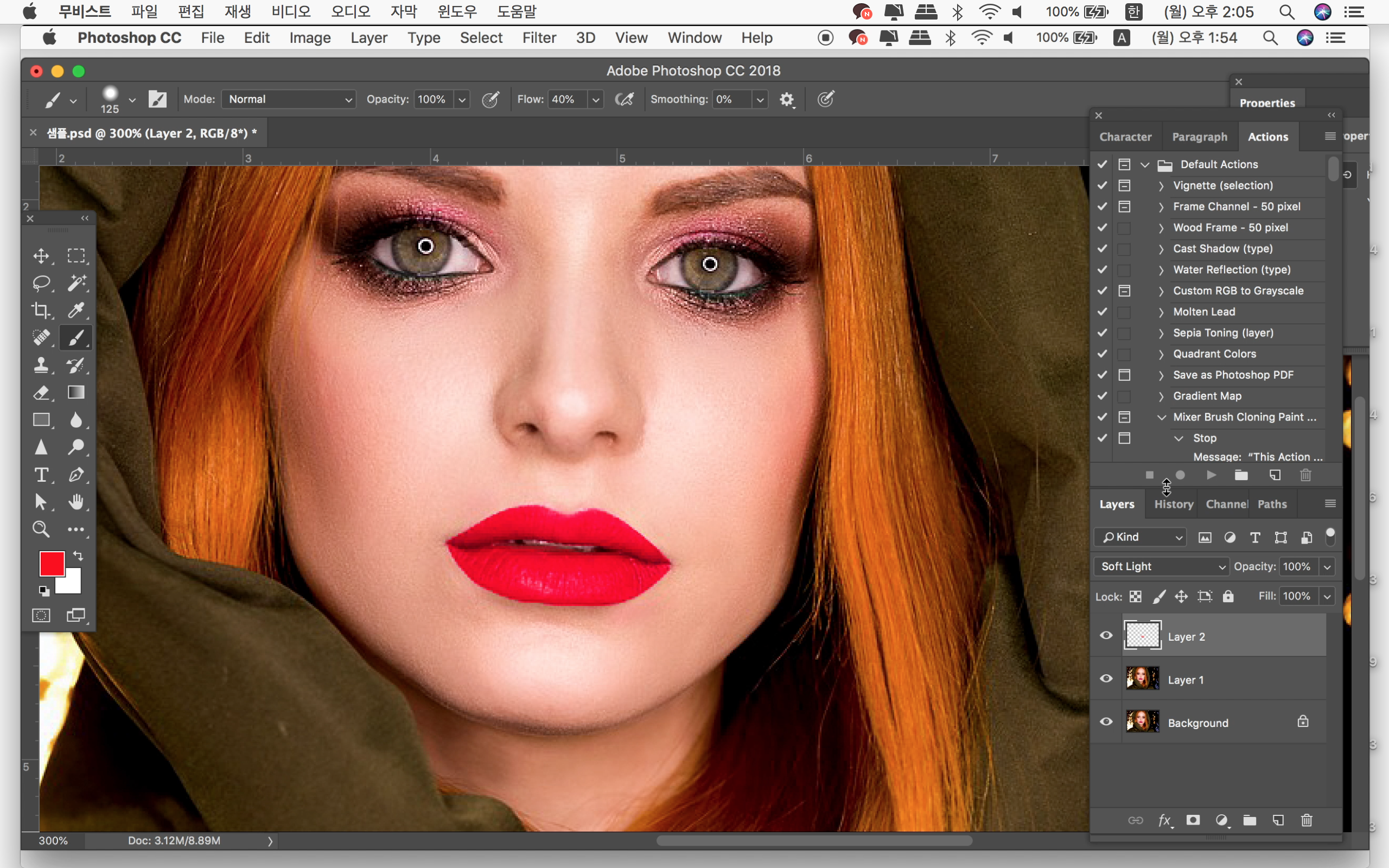
Task: Lock transparent pixels of layer
Action: pos(1135,596)
